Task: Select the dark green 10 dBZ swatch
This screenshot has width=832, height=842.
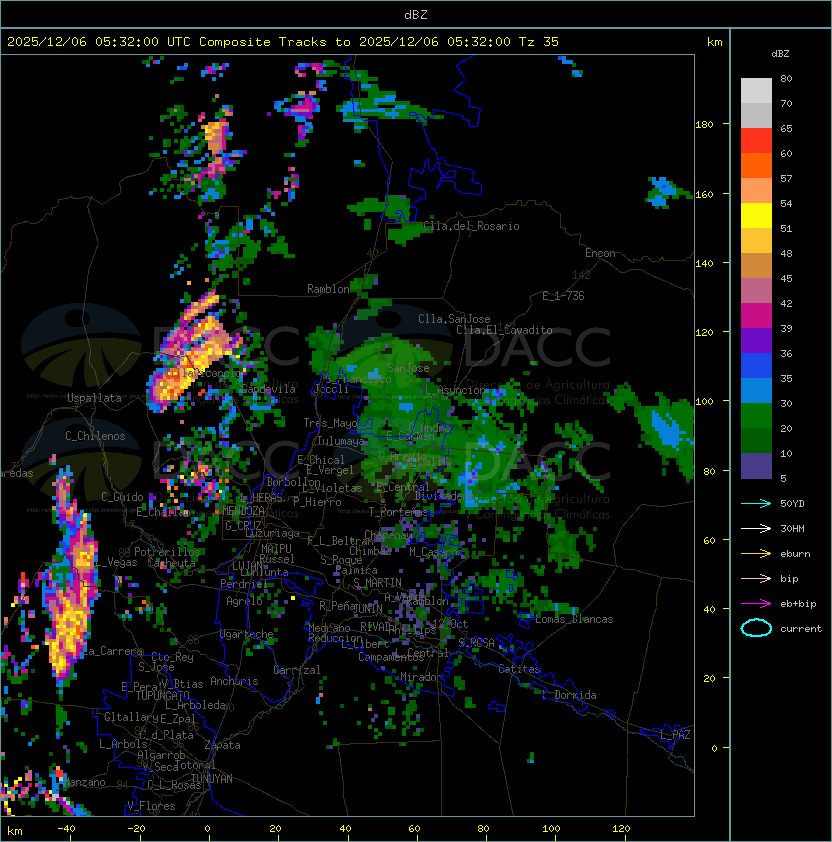Action: coord(756,441)
